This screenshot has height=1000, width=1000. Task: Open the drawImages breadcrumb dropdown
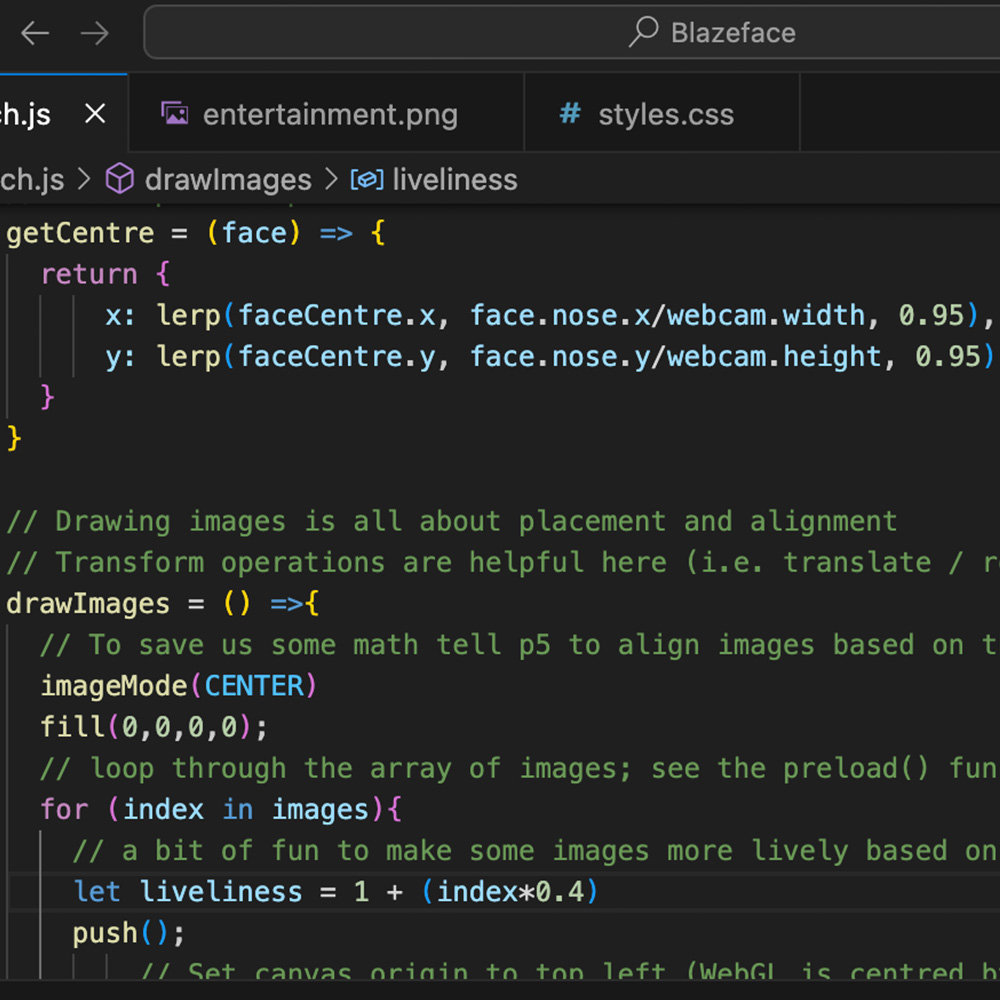coord(228,179)
